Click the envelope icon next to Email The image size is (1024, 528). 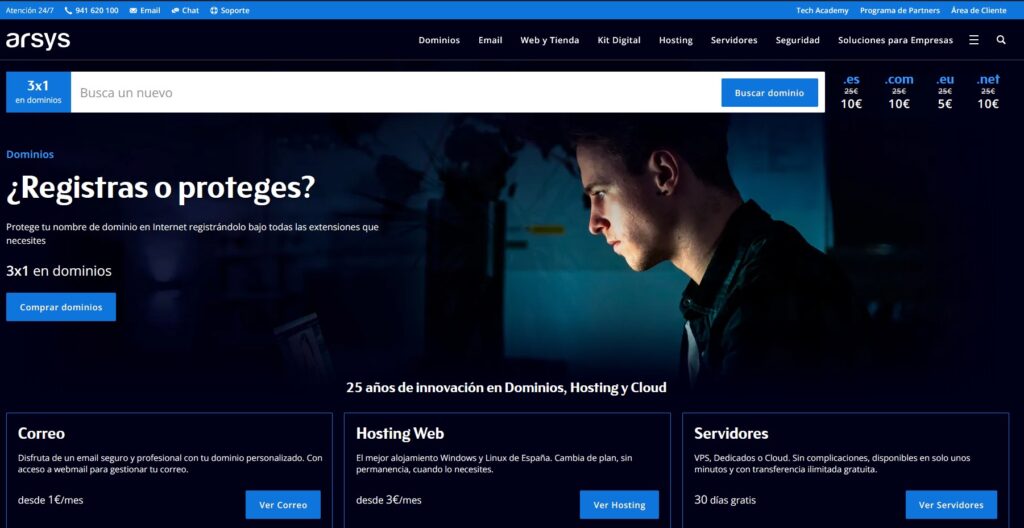(x=133, y=10)
